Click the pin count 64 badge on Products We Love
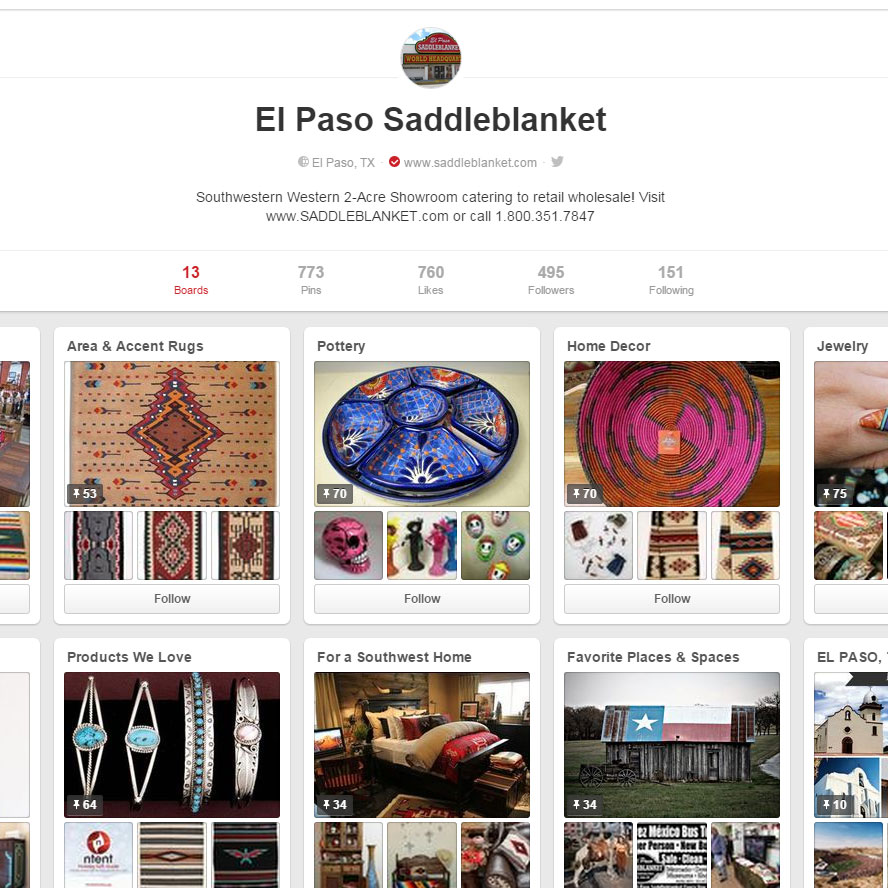 (85, 804)
